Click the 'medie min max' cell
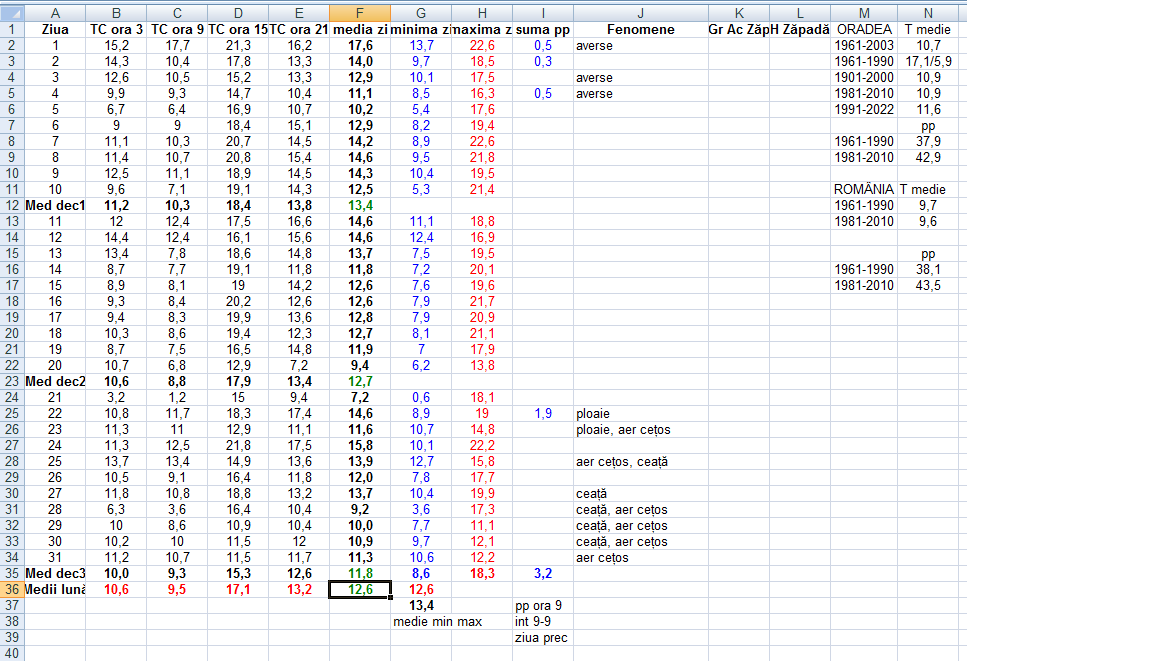This screenshot has height=661, width=1152. pos(438,622)
